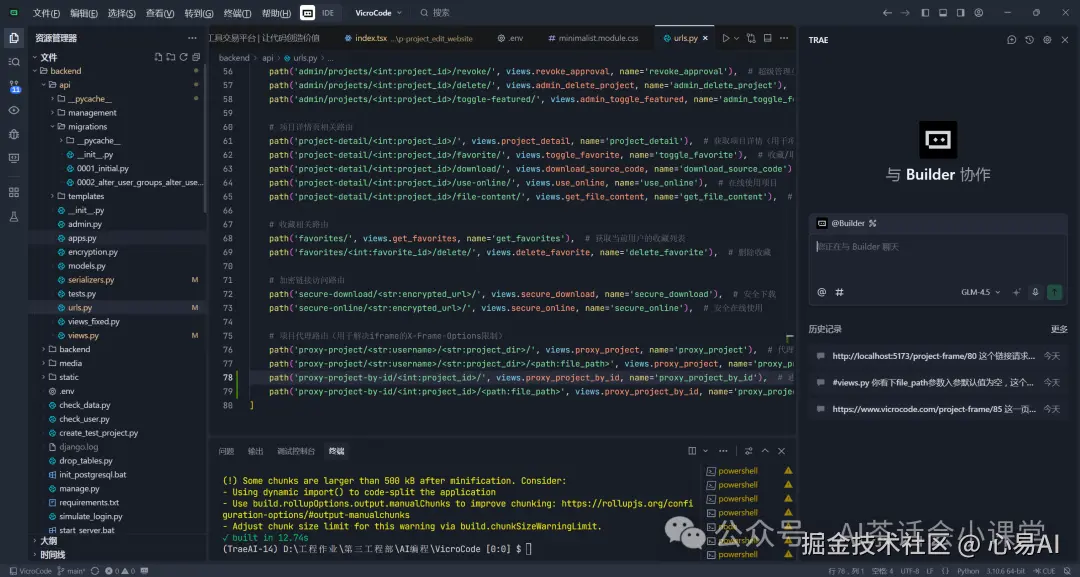Image resolution: width=1080 pixels, height=577 pixels.
Task: Open requirements.txt in file tree
Action: click(88, 503)
